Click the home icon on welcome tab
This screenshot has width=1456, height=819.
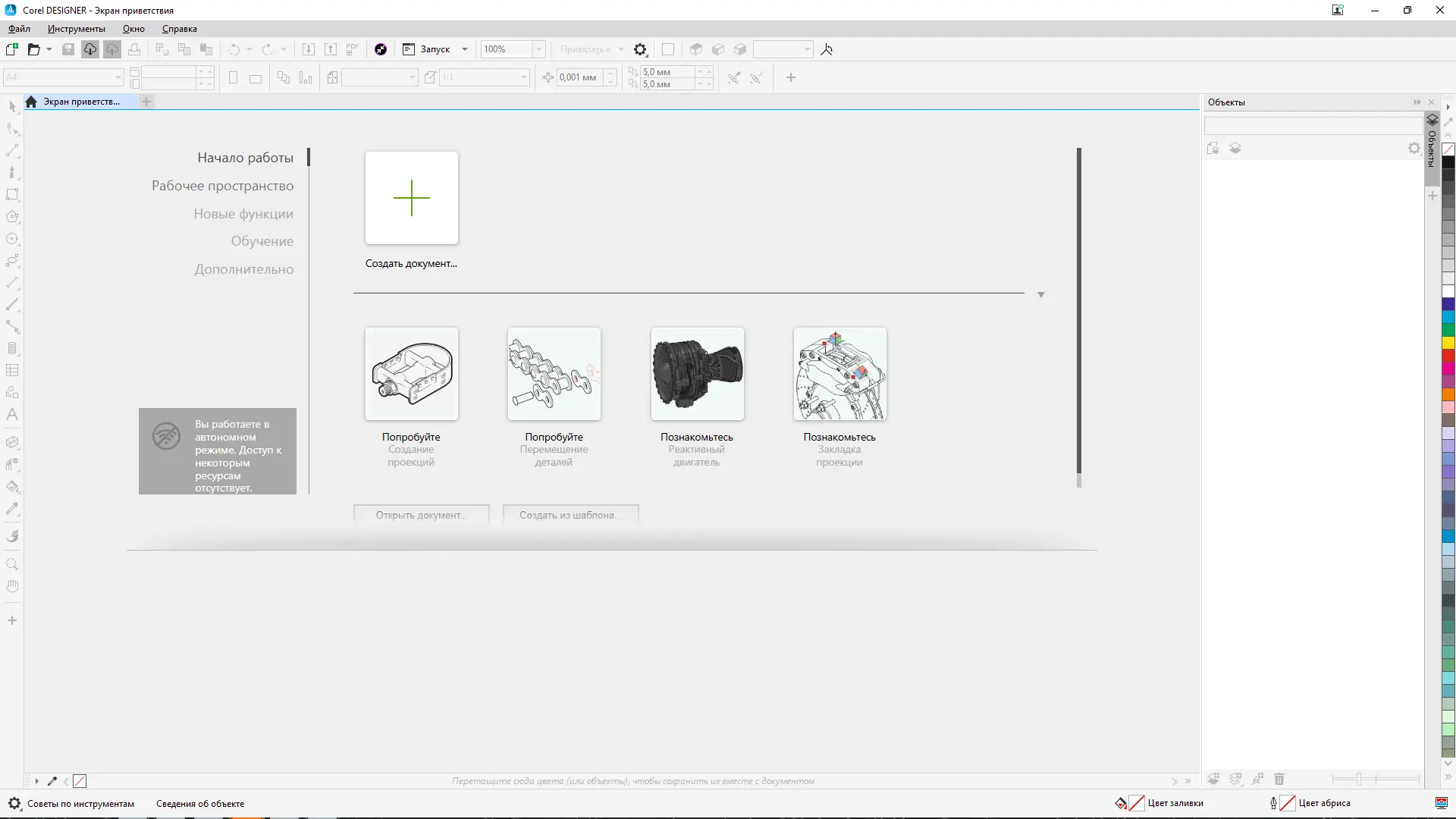(31, 102)
